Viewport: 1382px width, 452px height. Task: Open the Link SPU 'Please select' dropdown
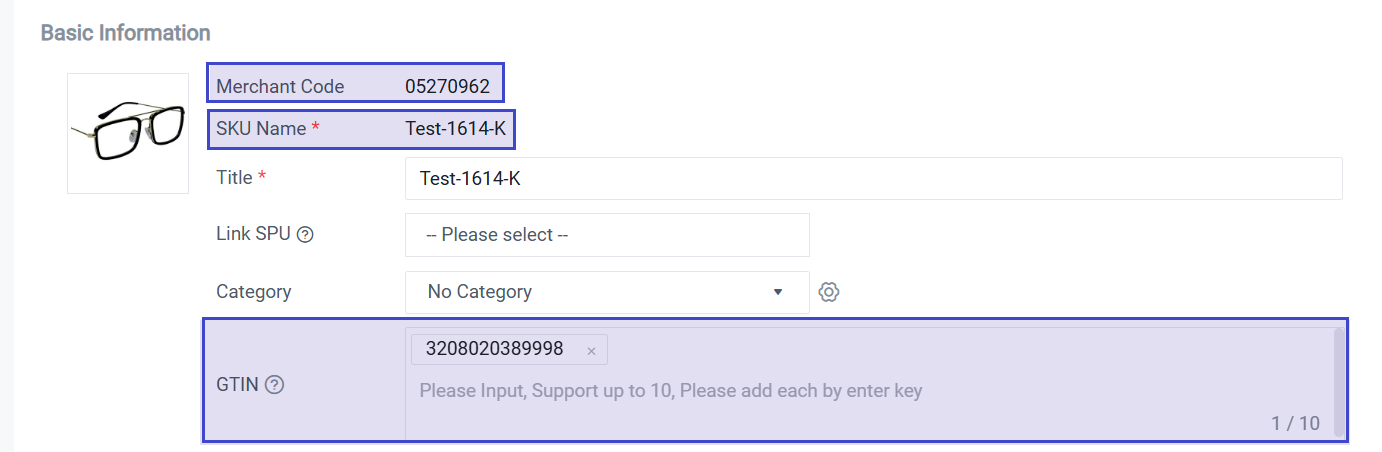[606, 235]
